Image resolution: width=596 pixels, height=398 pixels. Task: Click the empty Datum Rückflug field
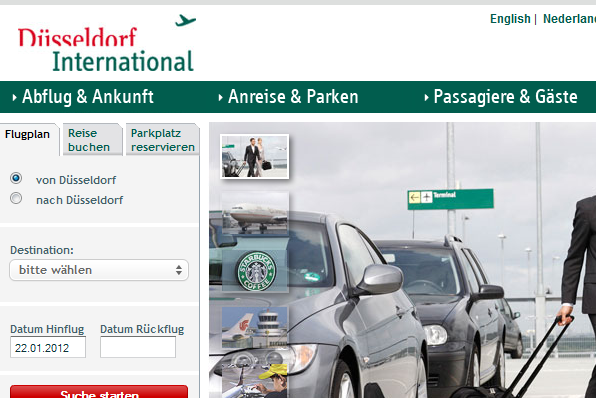pyautogui.click(x=138, y=347)
